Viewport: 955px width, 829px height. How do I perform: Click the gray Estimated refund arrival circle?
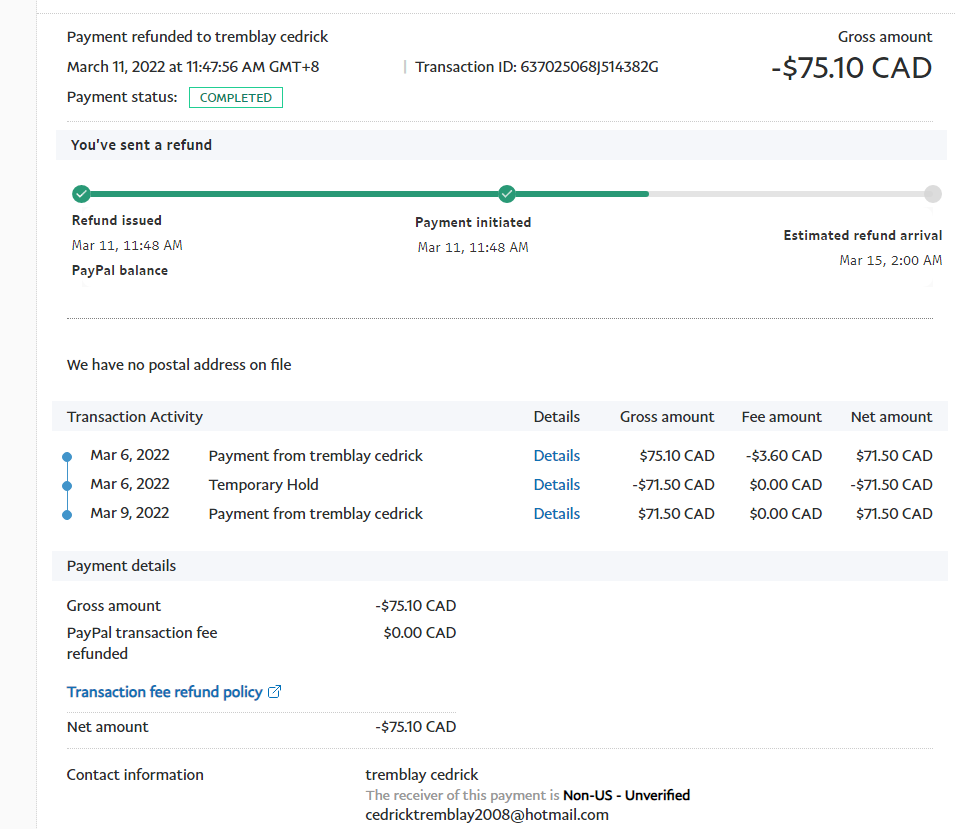pos(932,194)
